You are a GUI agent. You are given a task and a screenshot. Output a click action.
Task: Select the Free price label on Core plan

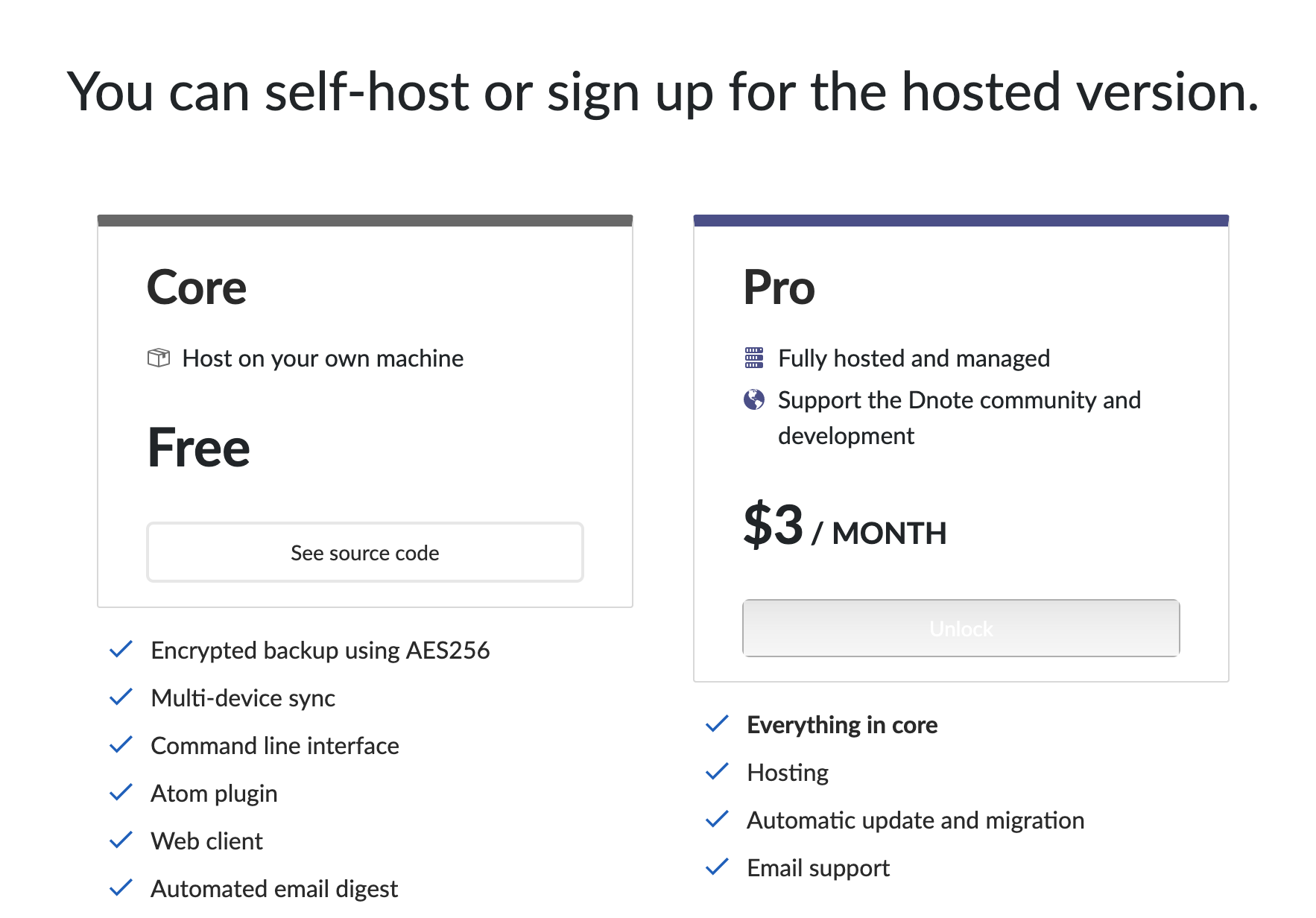coord(199,447)
